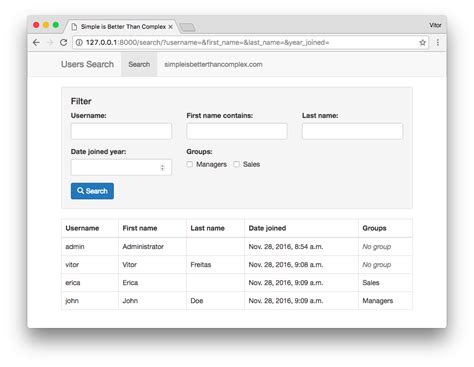Image resolution: width=474 pixels, height=367 pixels.
Task: Click the blue Search button
Action: pyautogui.click(x=92, y=191)
